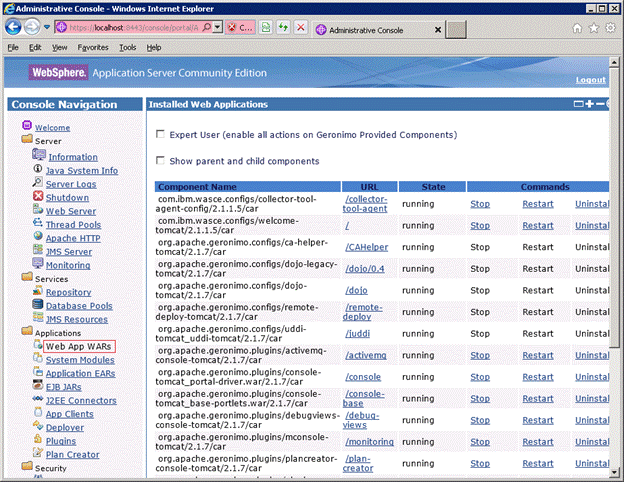Click the green arrows Refresh toolbar icon
The height and width of the screenshot is (482, 624).
point(283,27)
